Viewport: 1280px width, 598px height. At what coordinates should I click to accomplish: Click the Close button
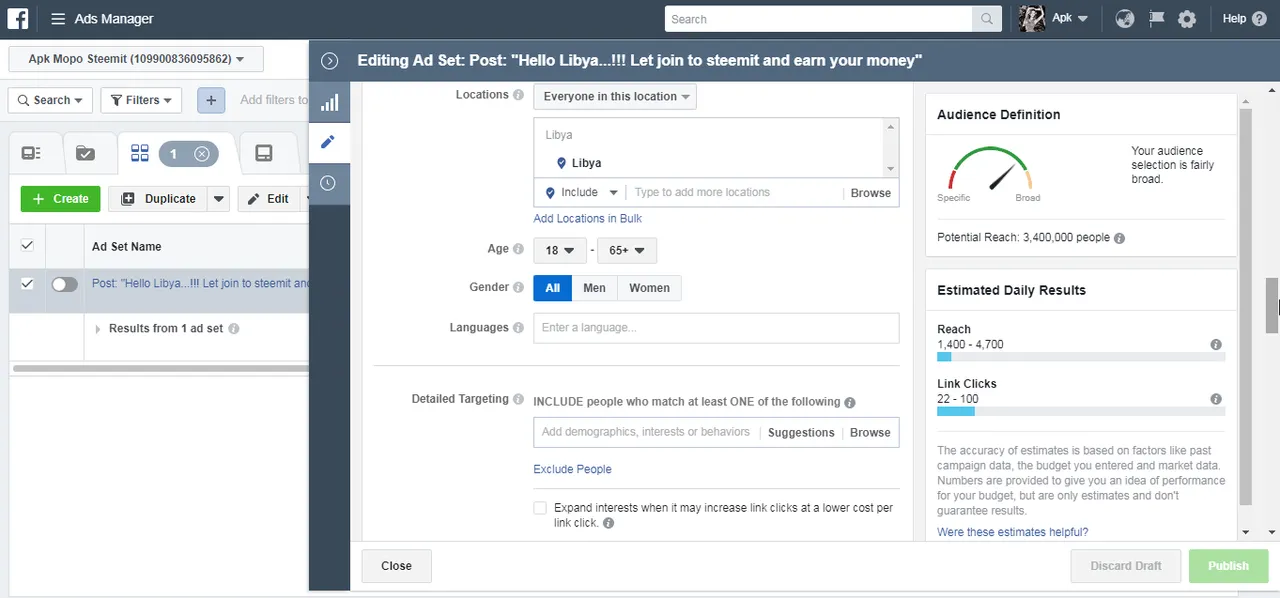[396, 566]
